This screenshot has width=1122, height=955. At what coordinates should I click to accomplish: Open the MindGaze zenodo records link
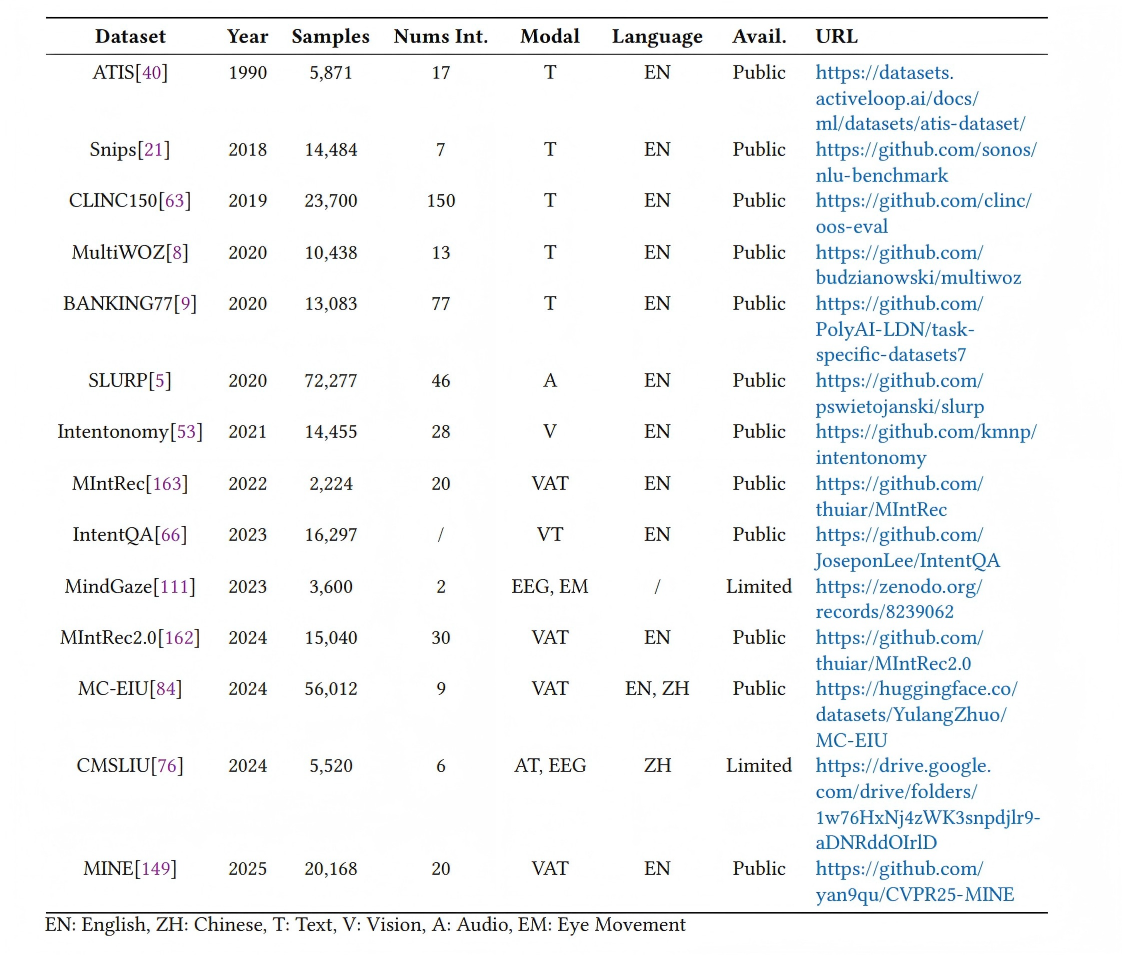pos(899,599)
